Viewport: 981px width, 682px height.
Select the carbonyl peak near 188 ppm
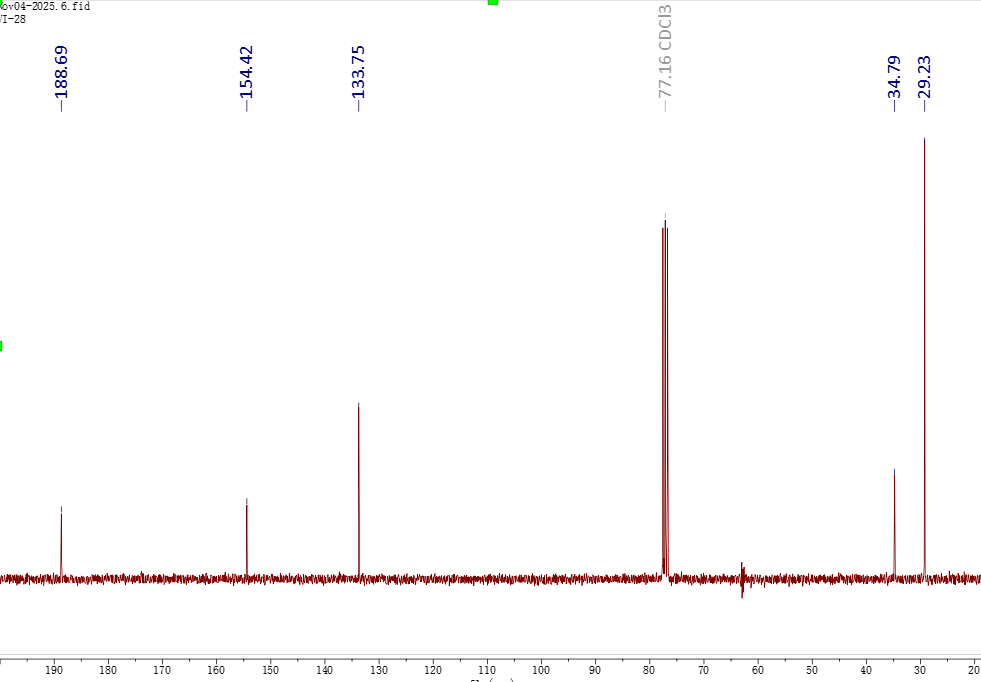[61, 540]
